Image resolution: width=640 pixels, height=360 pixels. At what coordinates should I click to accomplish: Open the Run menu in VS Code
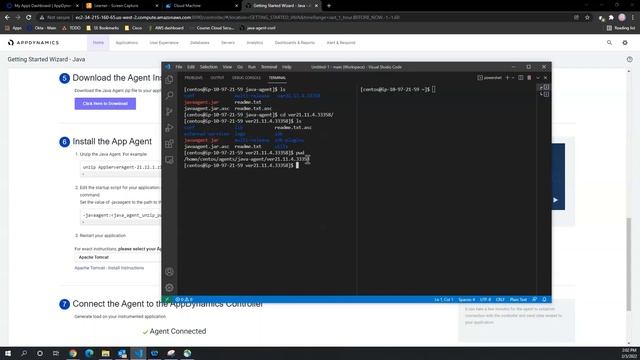(x=252, y=67)
